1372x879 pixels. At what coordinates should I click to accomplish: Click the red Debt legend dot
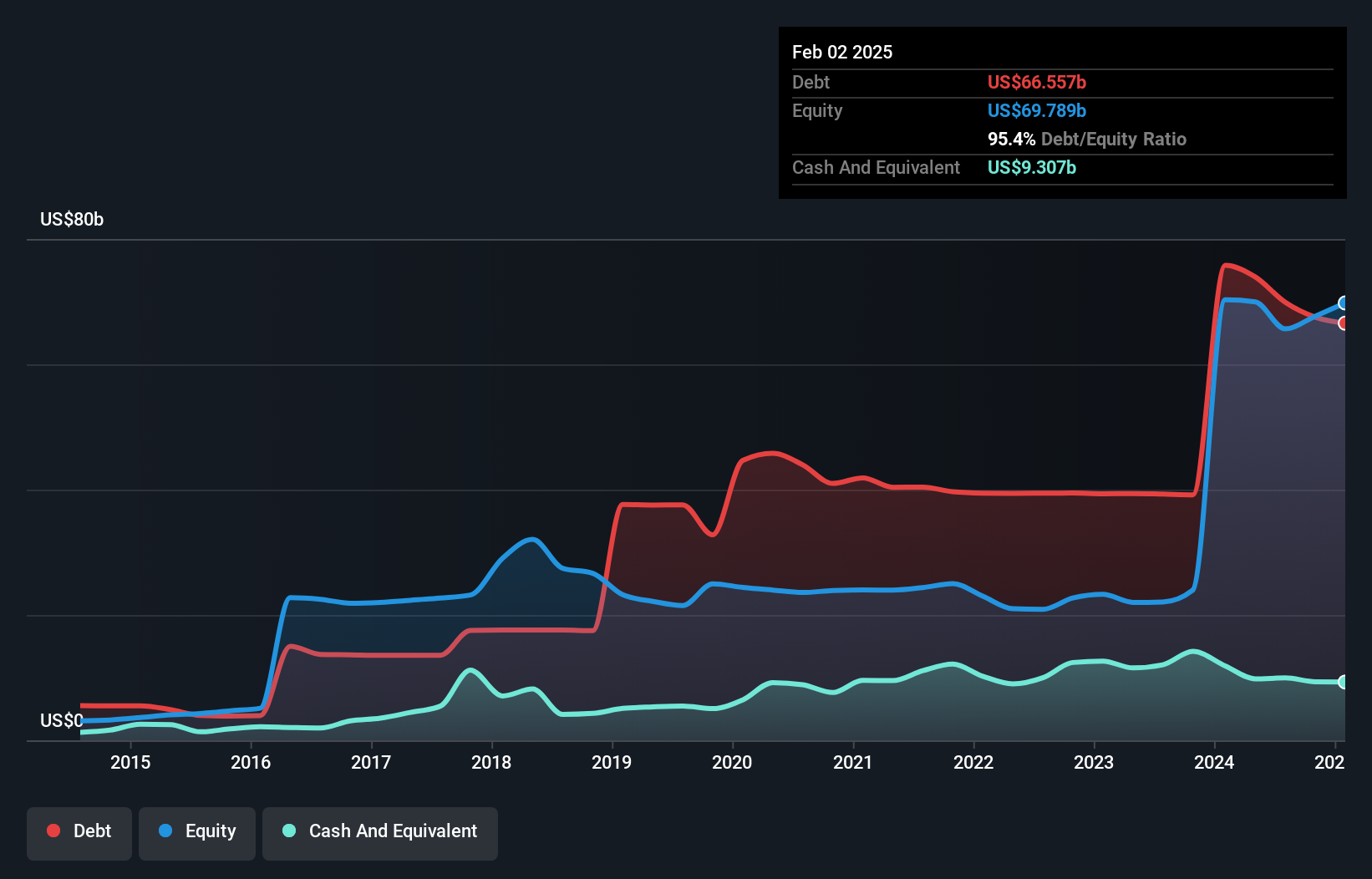click(x=53, y=831)
